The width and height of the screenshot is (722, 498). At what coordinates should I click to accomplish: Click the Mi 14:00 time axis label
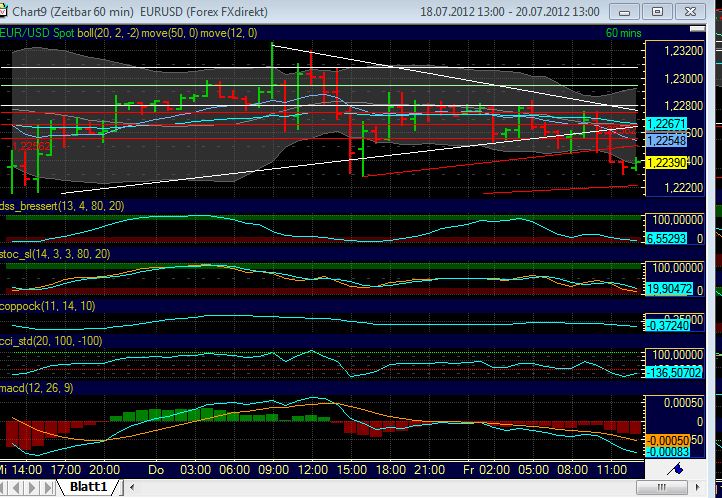[x=21, y=470]
